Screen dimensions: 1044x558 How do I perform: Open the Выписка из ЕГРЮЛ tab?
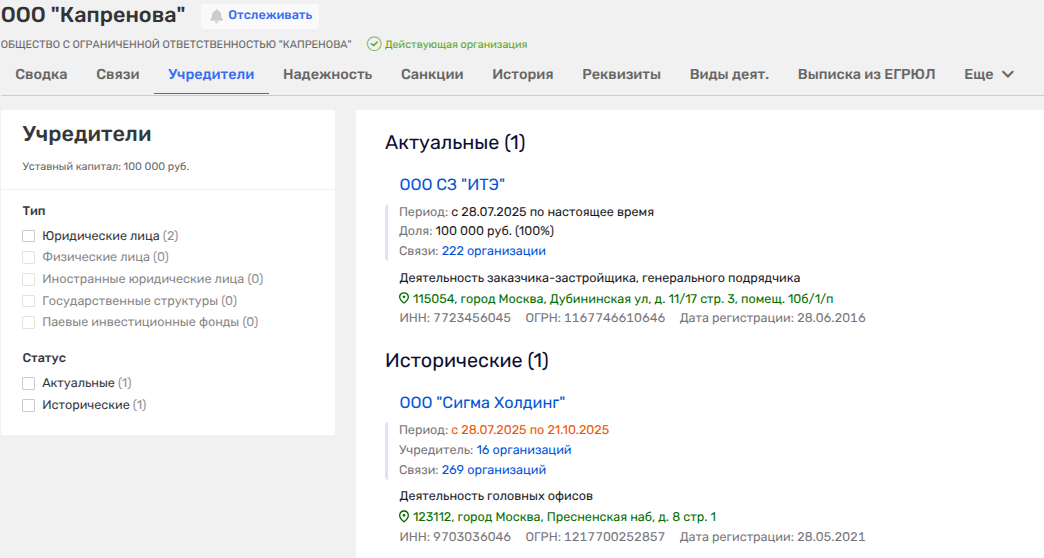pyautogui.click(x=866, y=74)
